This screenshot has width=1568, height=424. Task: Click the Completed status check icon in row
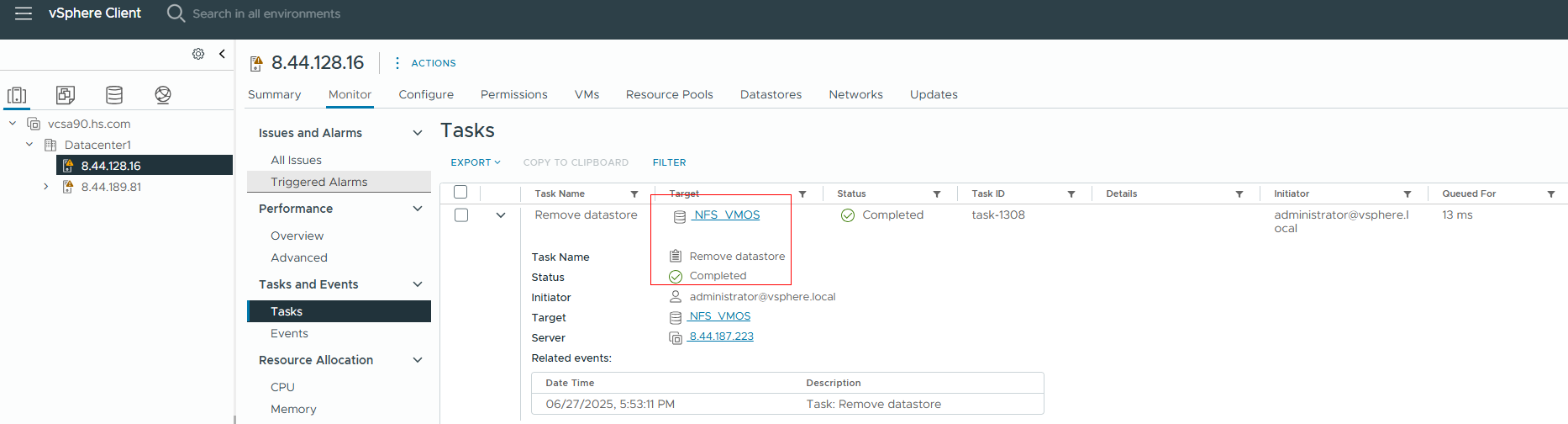point(848,215)
